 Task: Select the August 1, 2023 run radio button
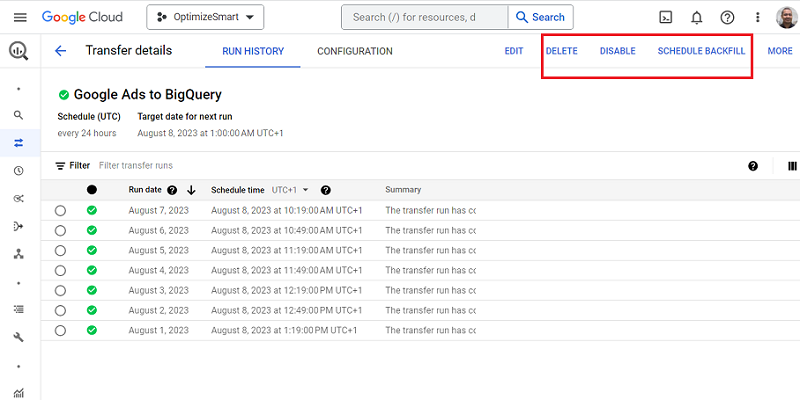(60, 331)
